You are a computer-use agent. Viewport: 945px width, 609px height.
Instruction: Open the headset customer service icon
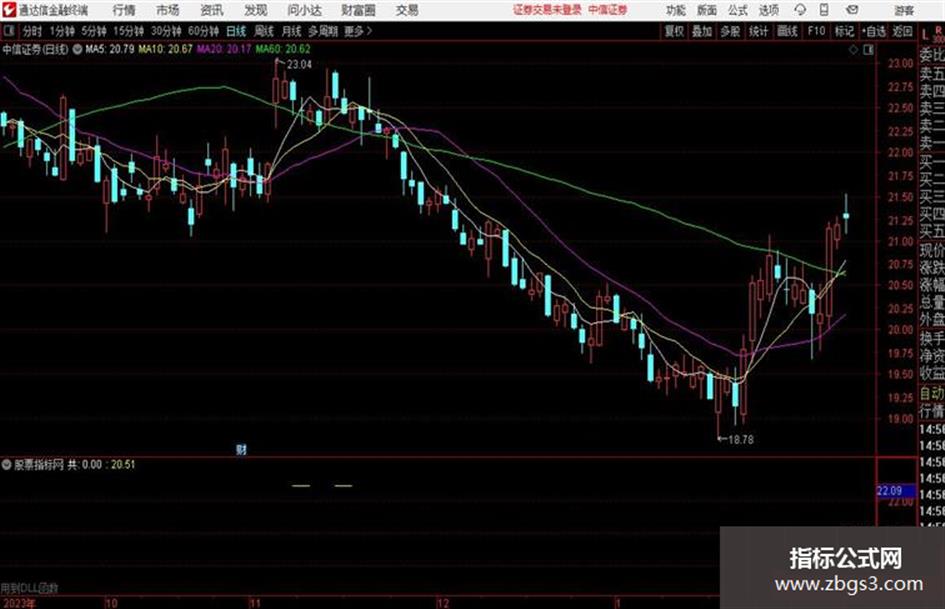point(800,10)
